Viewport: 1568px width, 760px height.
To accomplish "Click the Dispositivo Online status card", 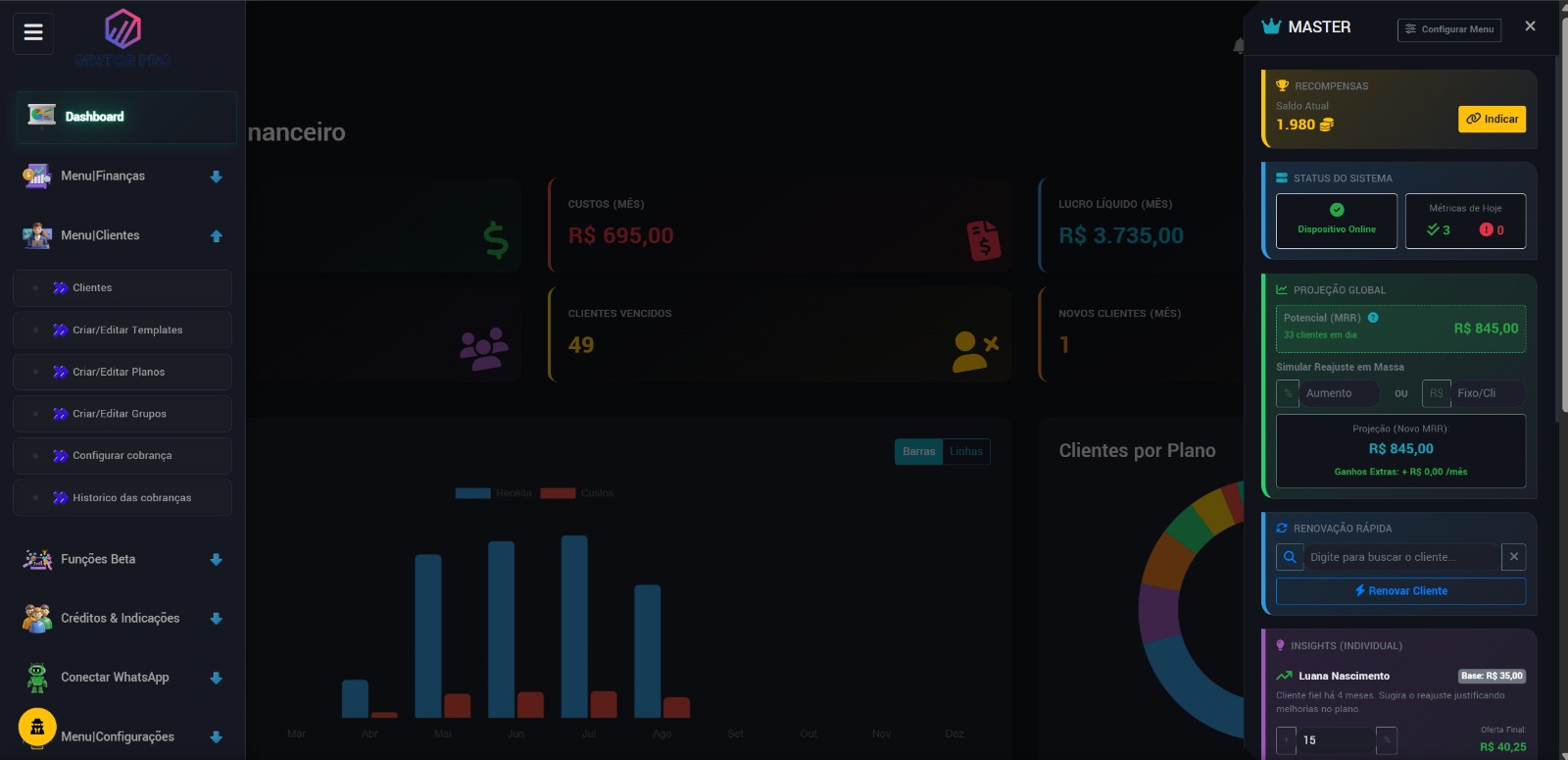I will (x=1337, y=221).
